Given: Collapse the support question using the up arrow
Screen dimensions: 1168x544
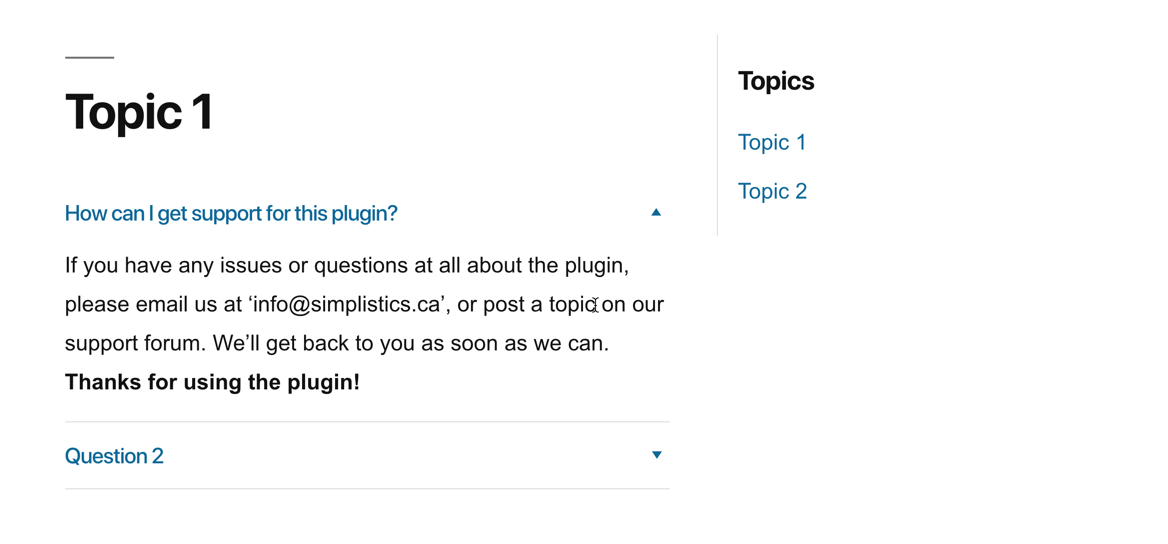Looking at the screenshot, I should point(656,212).
